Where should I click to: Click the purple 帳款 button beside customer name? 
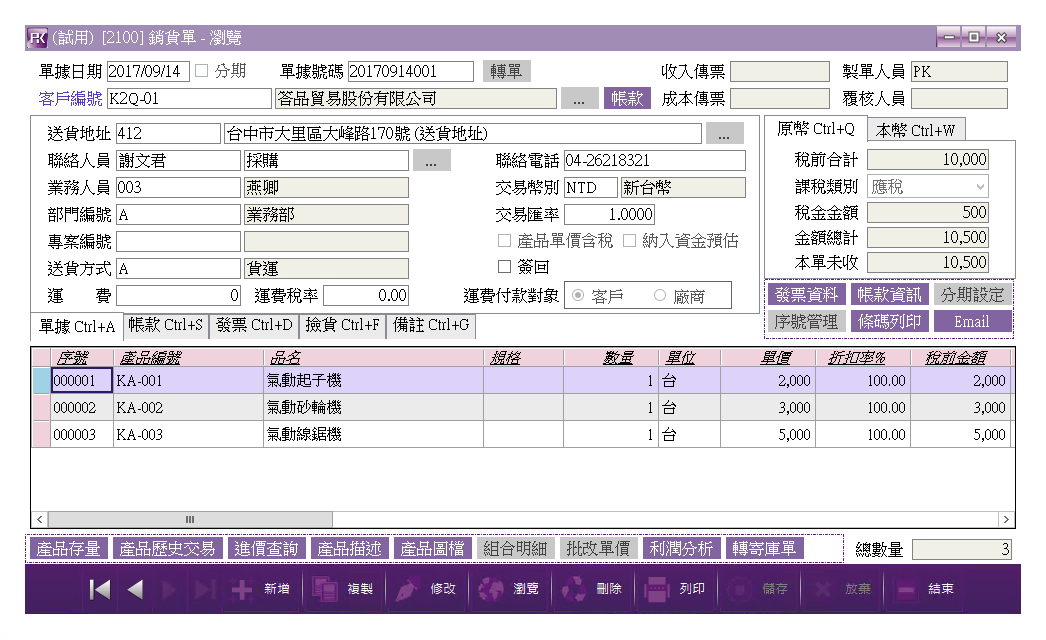tap(627, 99)
